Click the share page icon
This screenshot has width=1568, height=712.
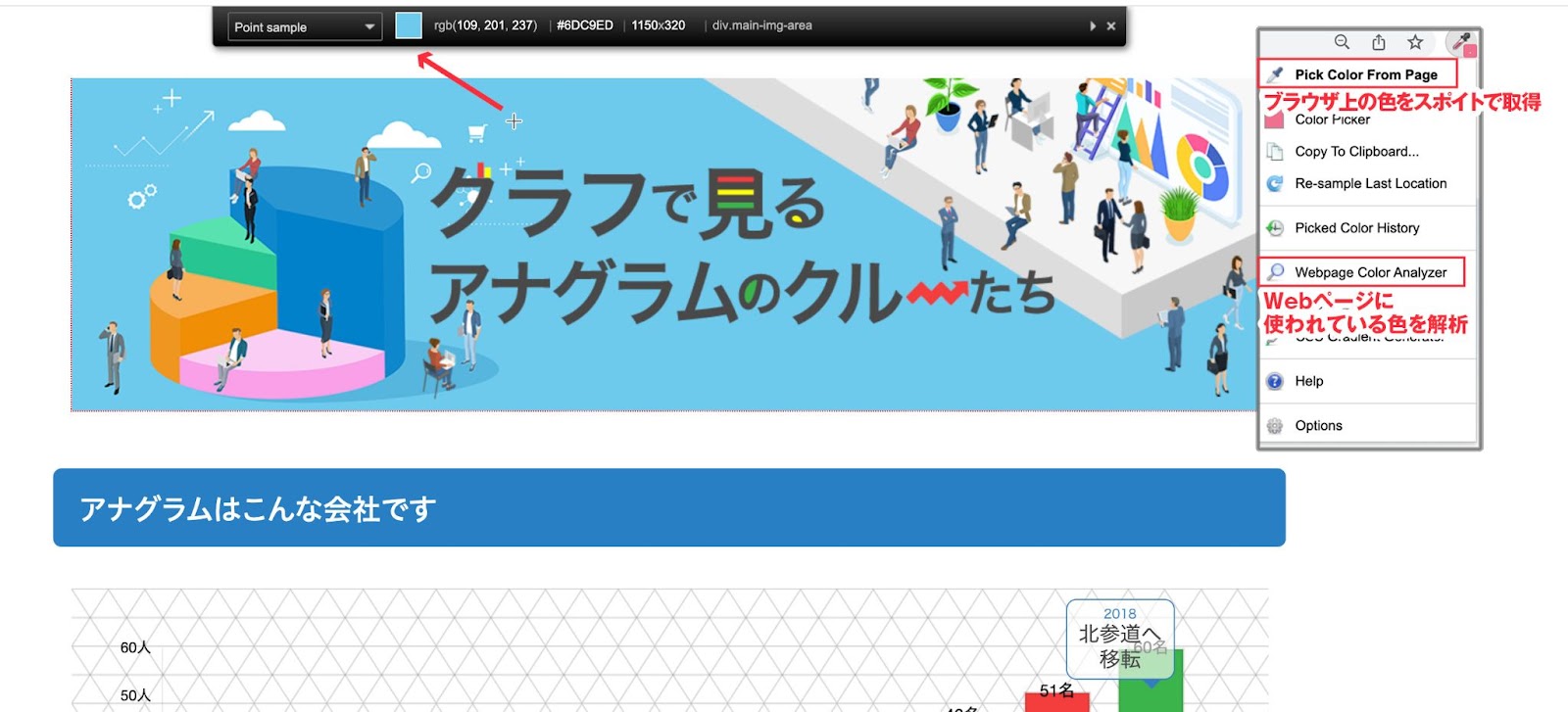[1379, 42]
